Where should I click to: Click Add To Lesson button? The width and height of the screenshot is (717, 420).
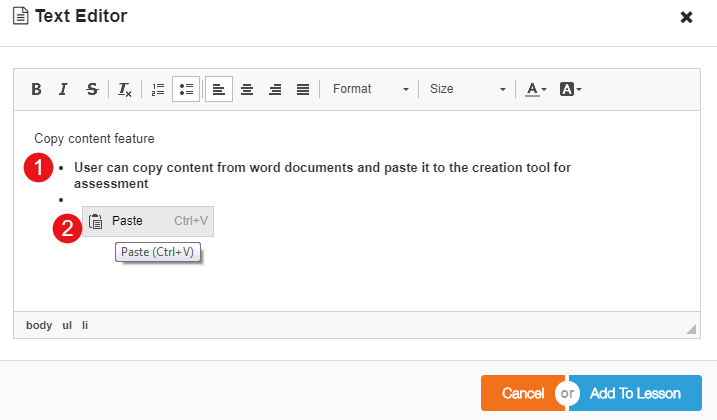click(x=636, y=393)
